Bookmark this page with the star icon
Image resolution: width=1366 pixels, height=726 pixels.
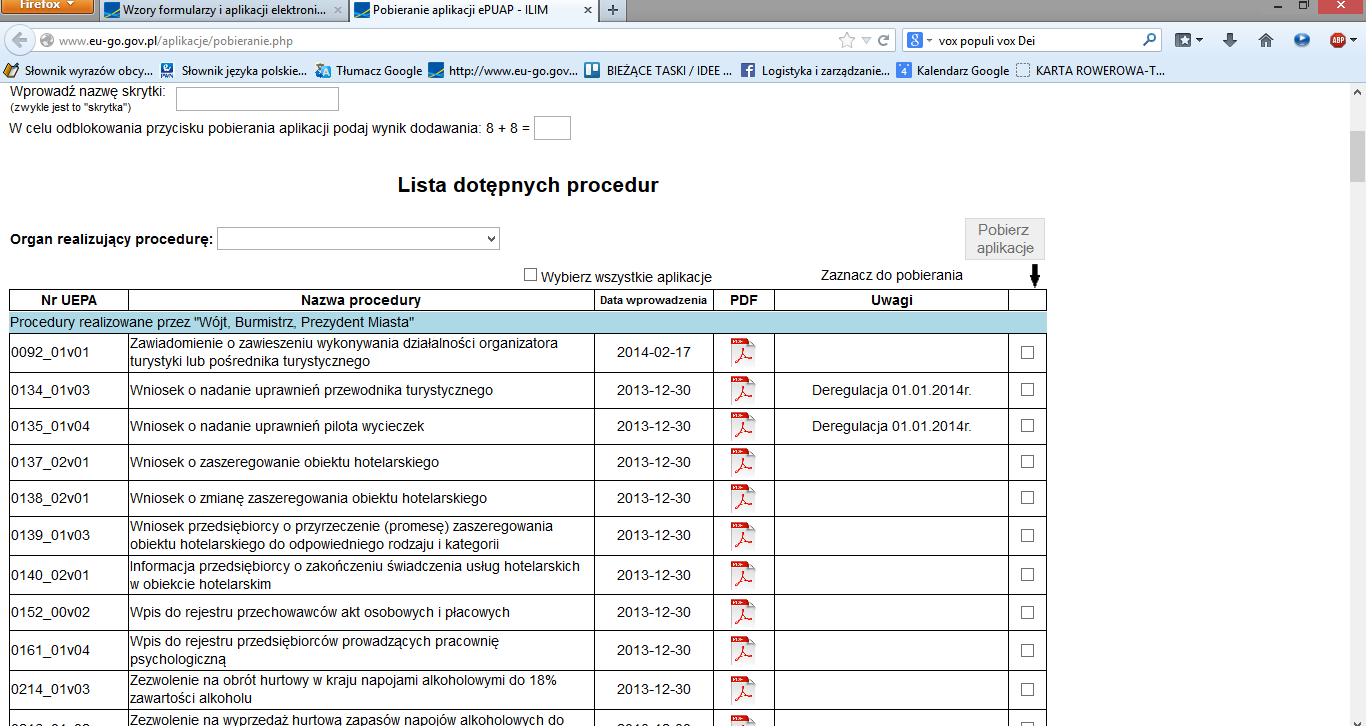pyautogui.click(x=847, y=41)
